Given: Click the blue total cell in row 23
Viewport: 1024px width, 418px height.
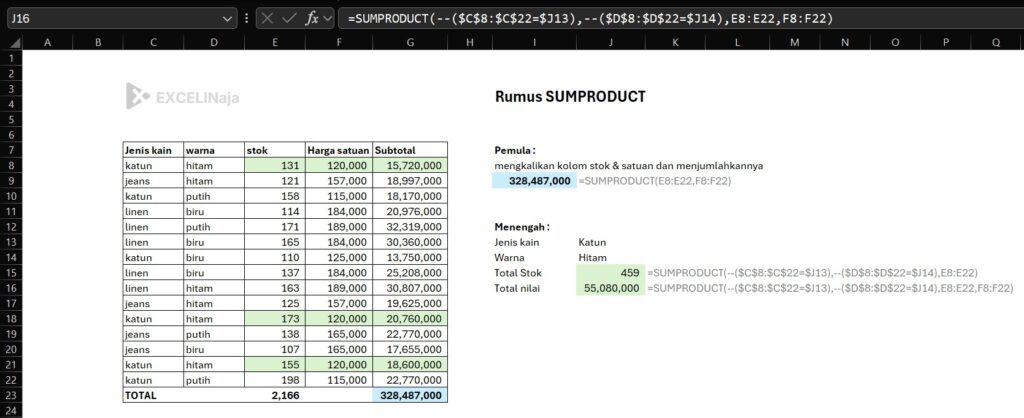Looking at the screenshot, I should [409, 395].
